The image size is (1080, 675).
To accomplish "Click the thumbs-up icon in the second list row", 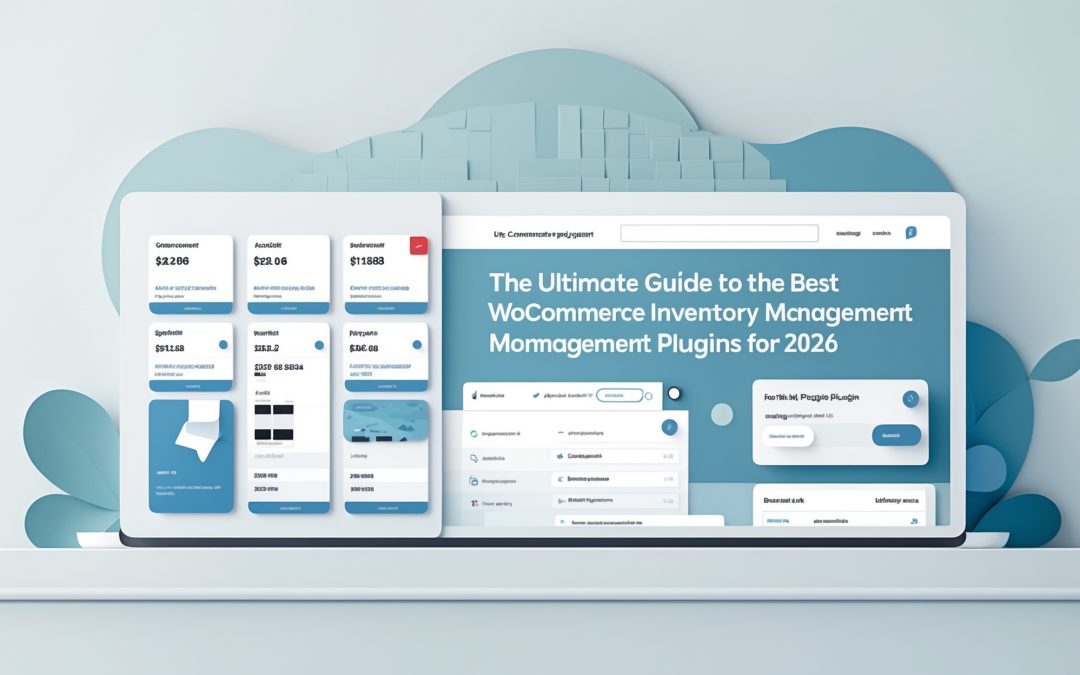I will 560,456.
